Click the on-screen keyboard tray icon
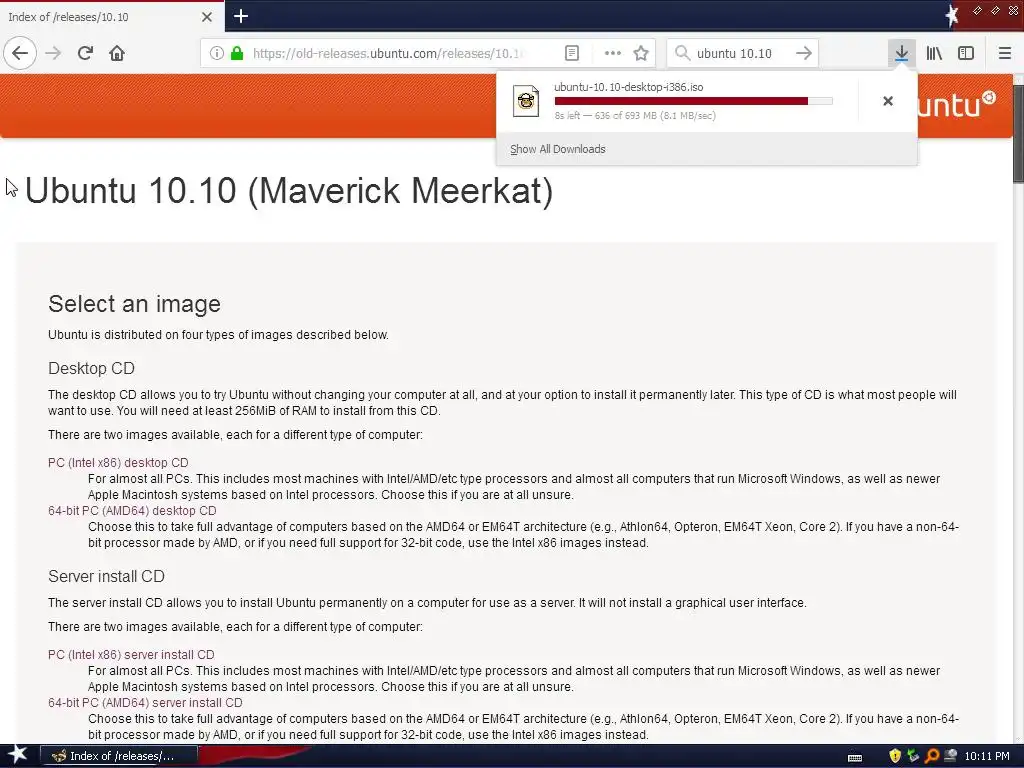 pyautogui.click(x=854, y=757)
